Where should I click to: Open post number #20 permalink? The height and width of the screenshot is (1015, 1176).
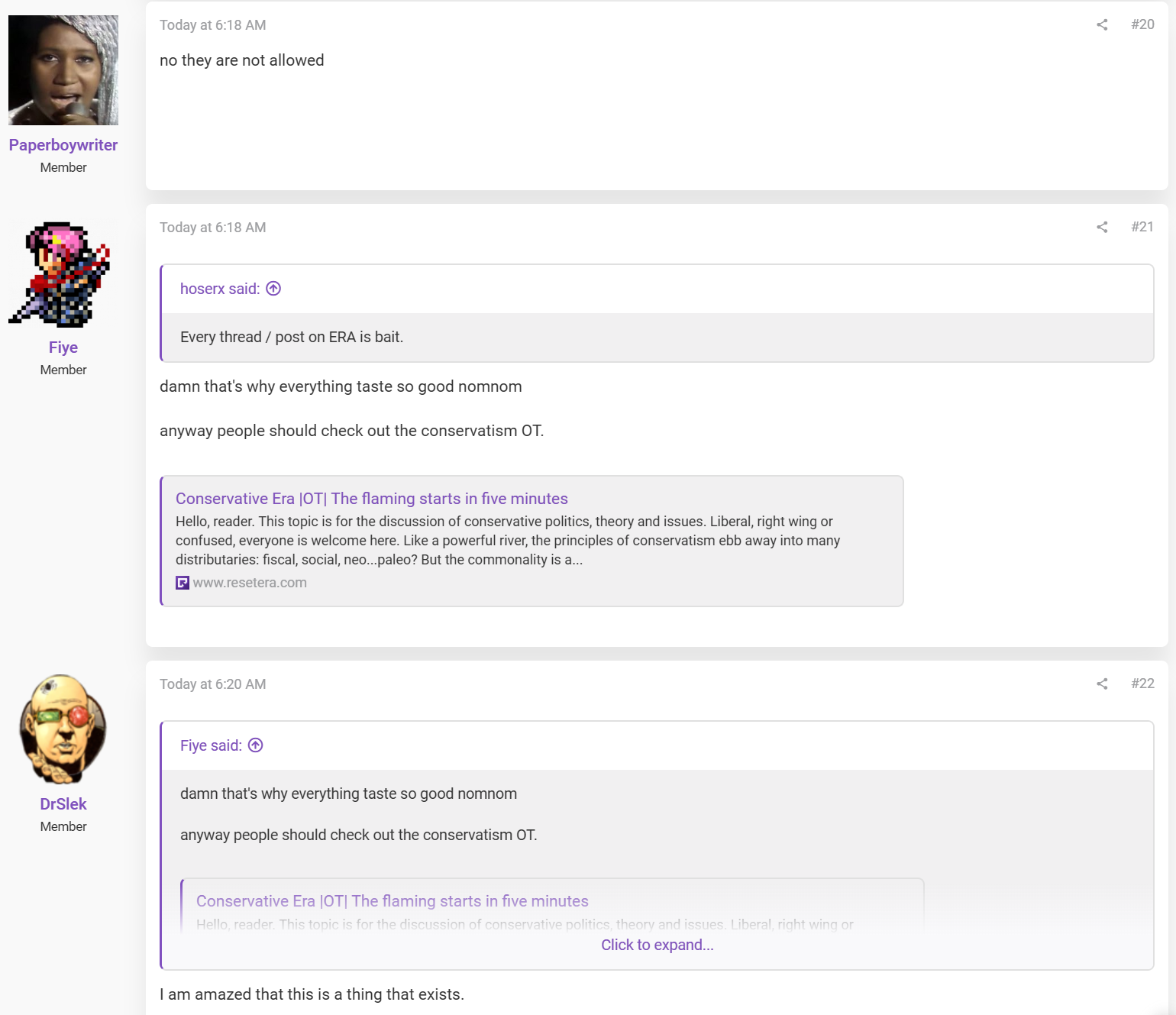pos(1142,24)
